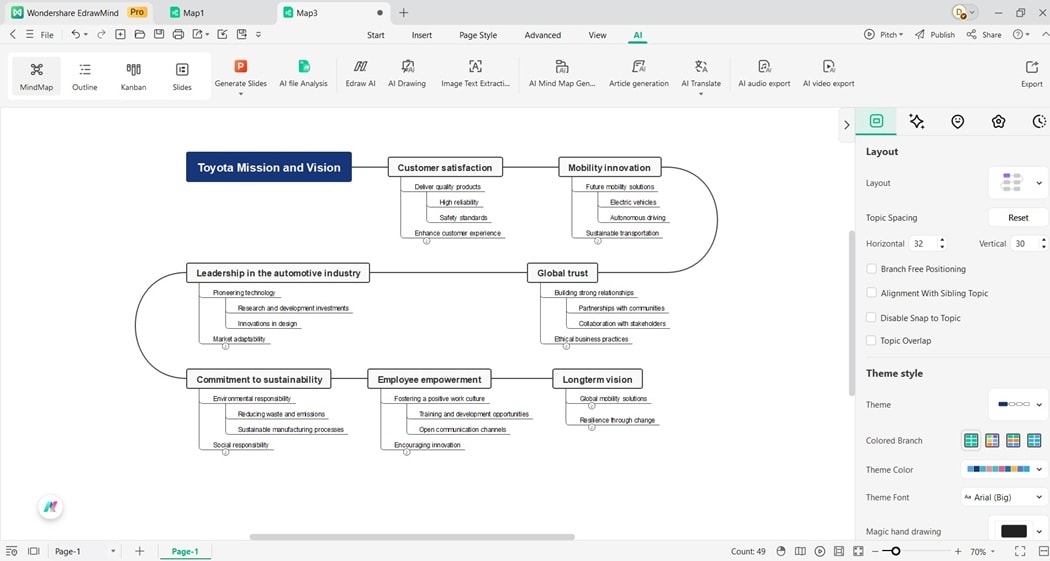This screenshot has width=1050, height=561.
Task: Expand the Generate Slides dropdown arrow
Action: tap(240, 94)
